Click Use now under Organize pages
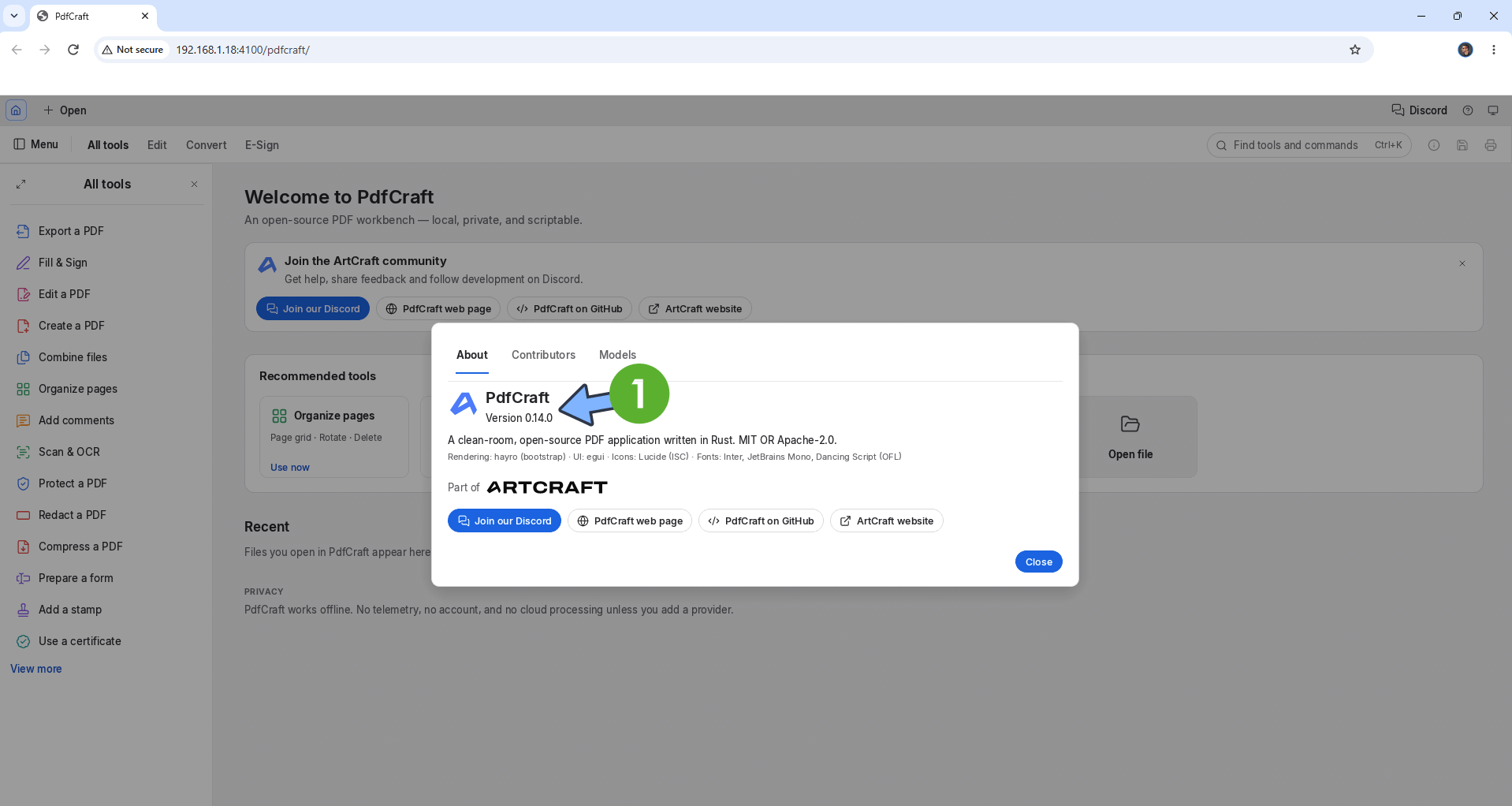This screenshot has width=1512, height=806. pos(290,468)
